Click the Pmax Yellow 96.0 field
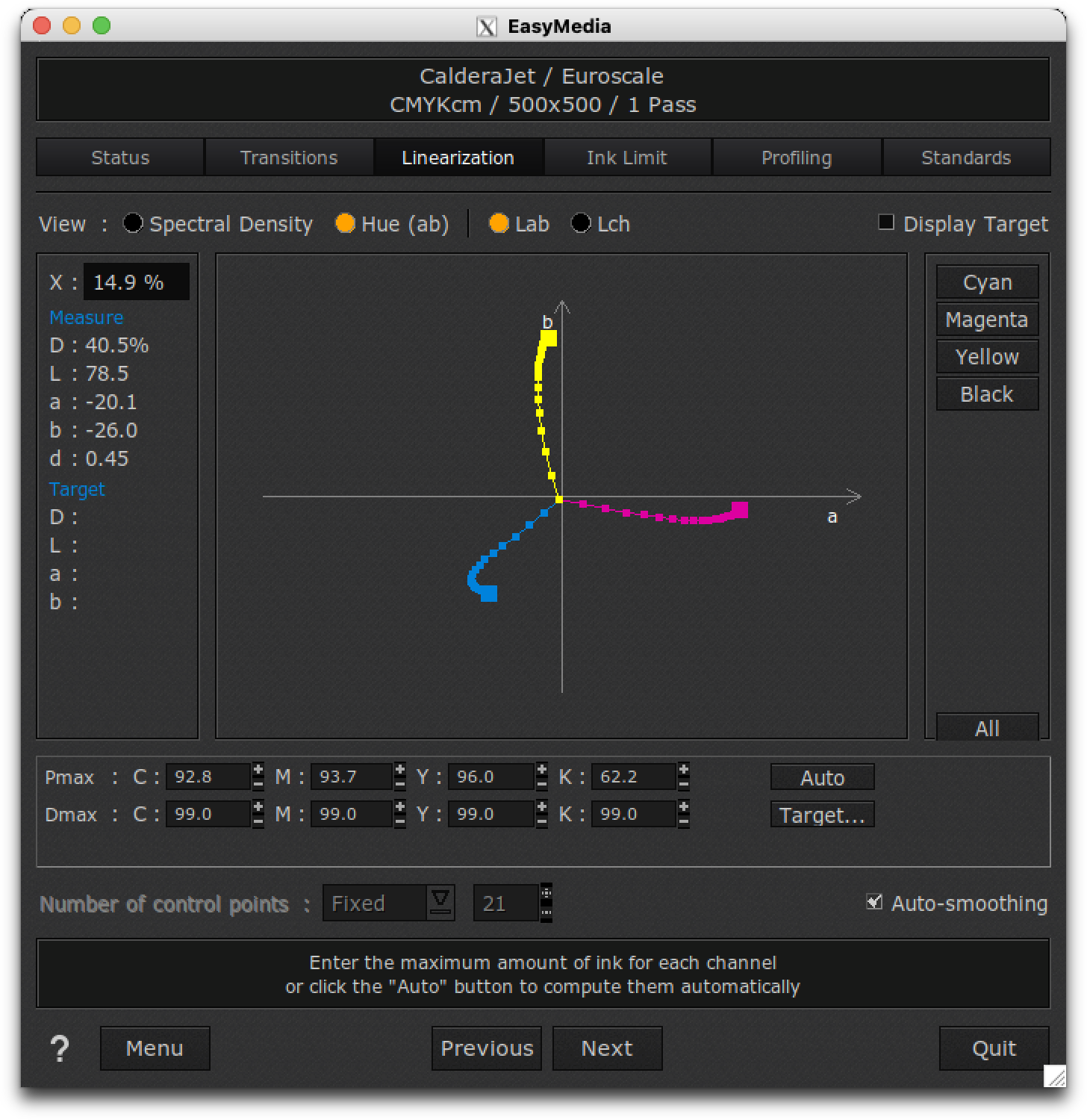The image size is (1087, 1120). 491,777
